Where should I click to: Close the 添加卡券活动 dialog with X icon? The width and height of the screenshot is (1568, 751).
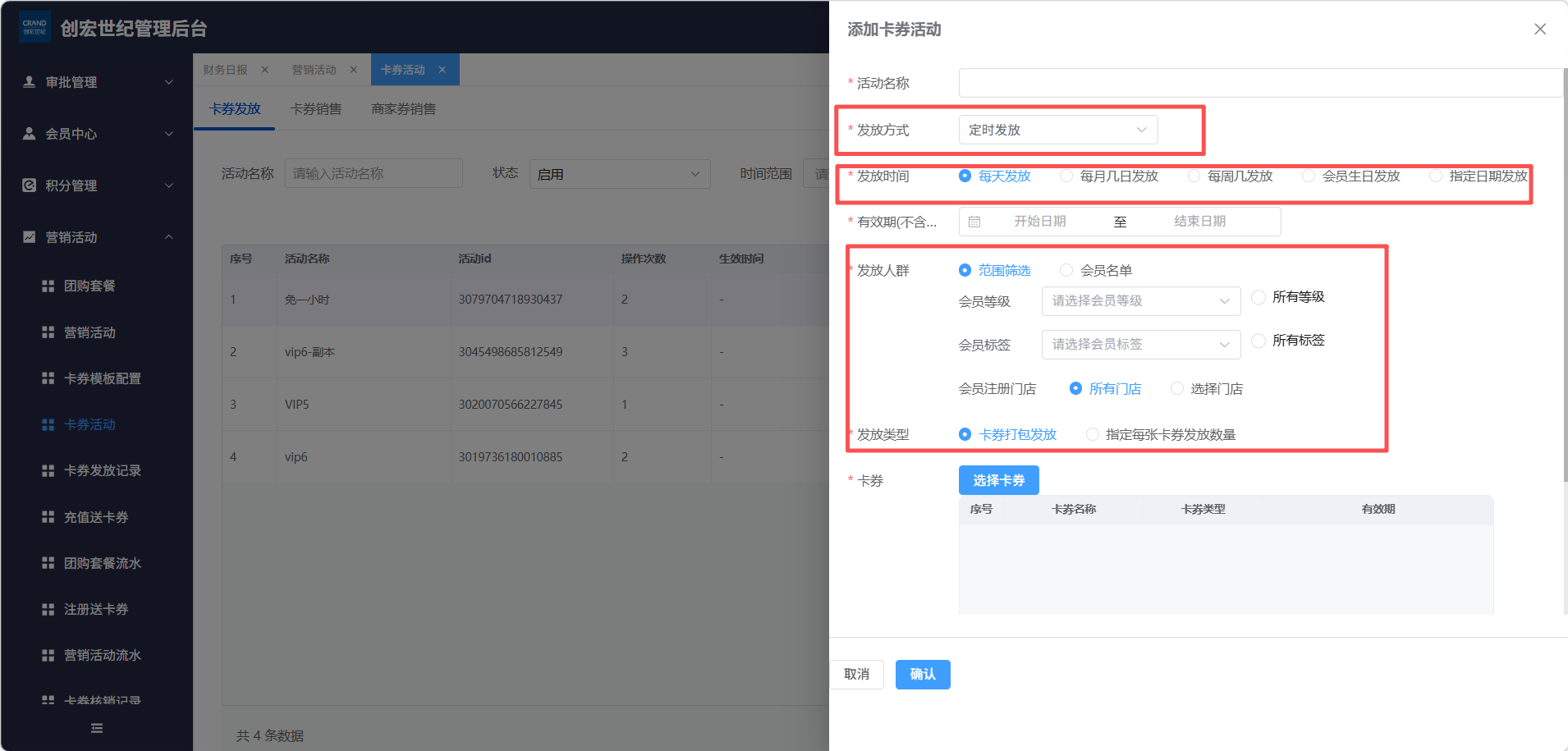pyautogui.click(x=1539, y=30)
